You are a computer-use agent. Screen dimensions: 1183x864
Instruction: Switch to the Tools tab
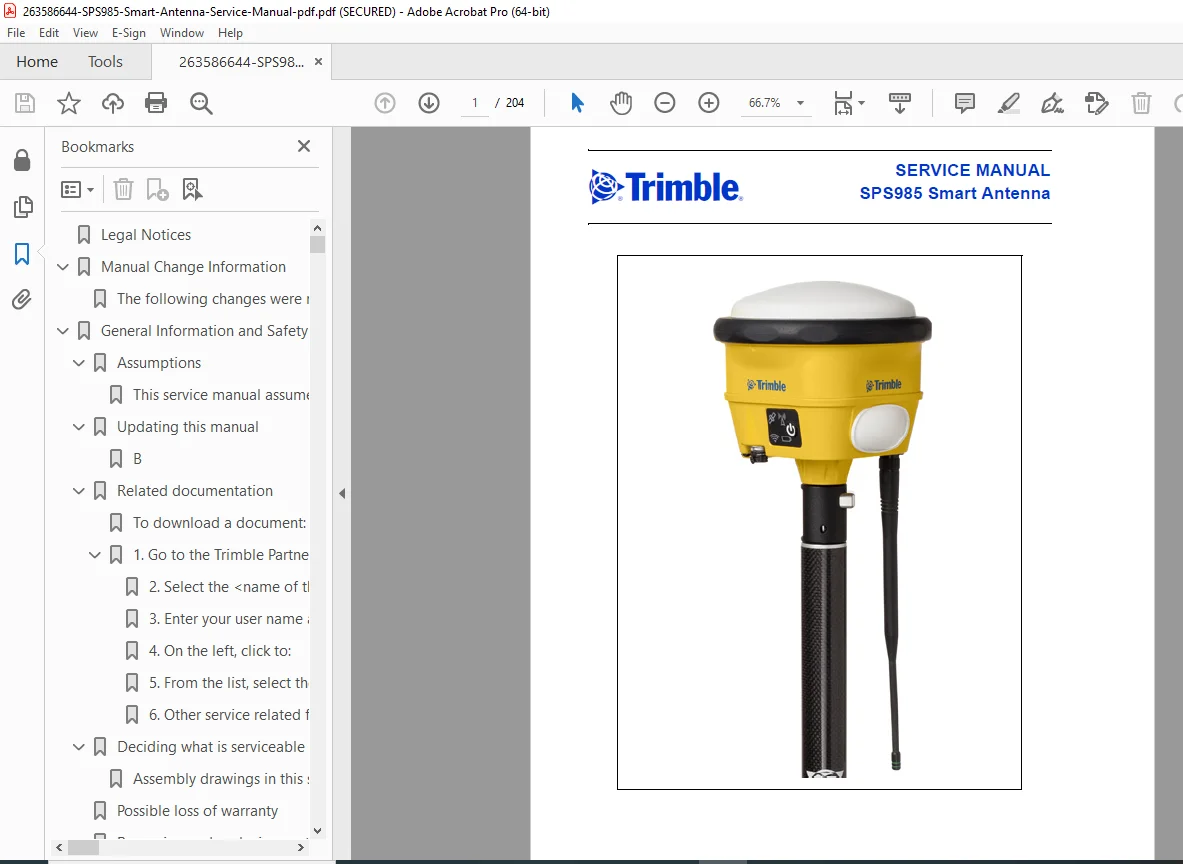[105, 62]
